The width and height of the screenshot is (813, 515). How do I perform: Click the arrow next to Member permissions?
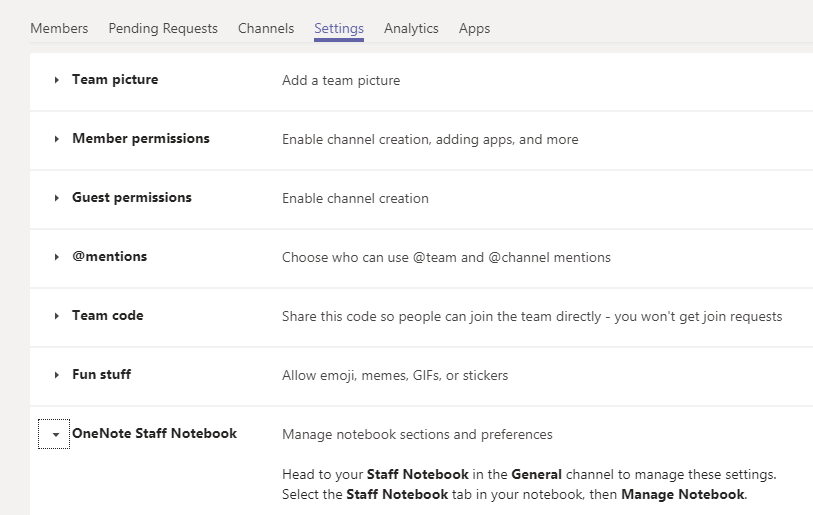(57, 140)
